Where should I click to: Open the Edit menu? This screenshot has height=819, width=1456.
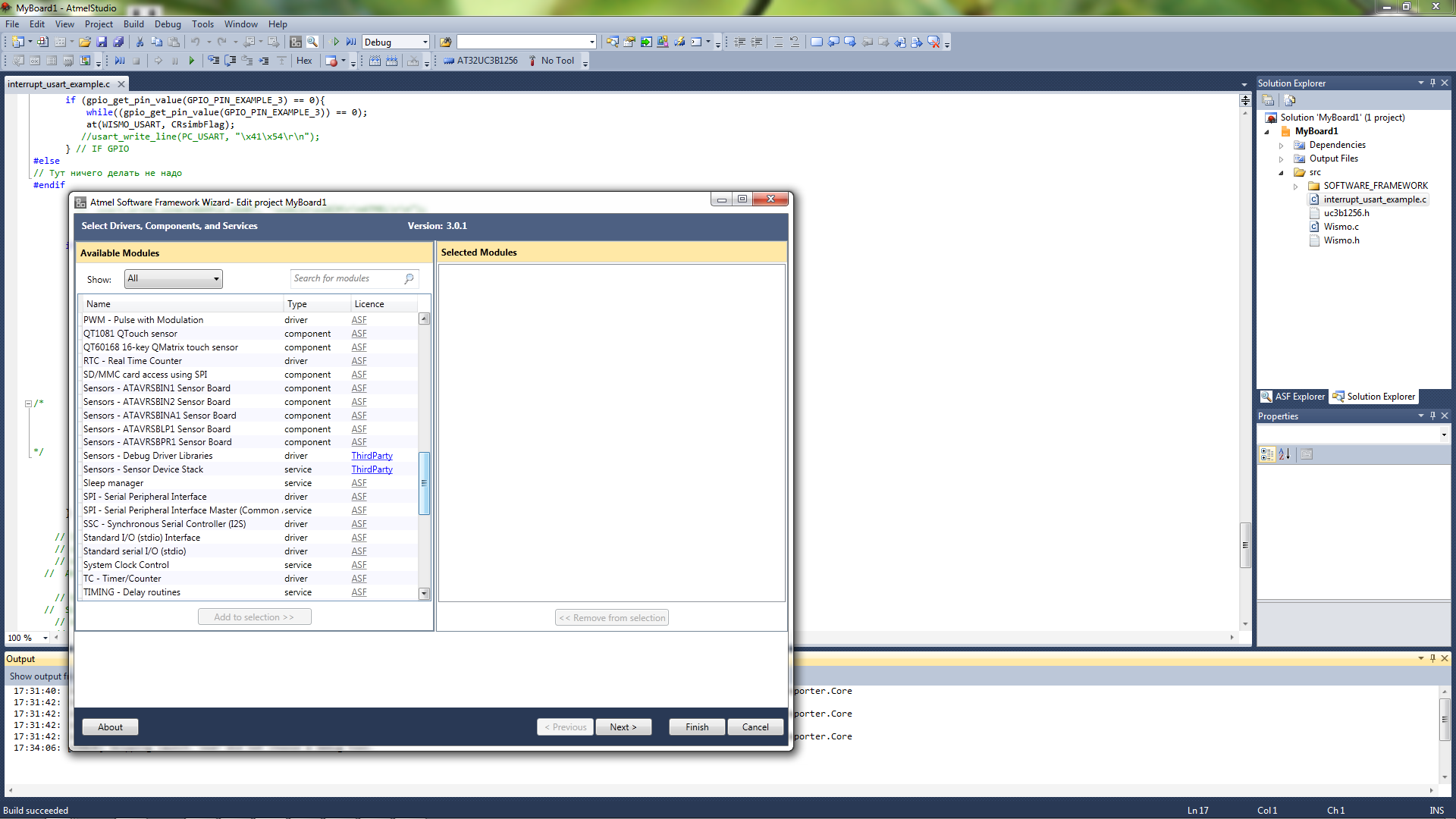[x=36, y=24]
